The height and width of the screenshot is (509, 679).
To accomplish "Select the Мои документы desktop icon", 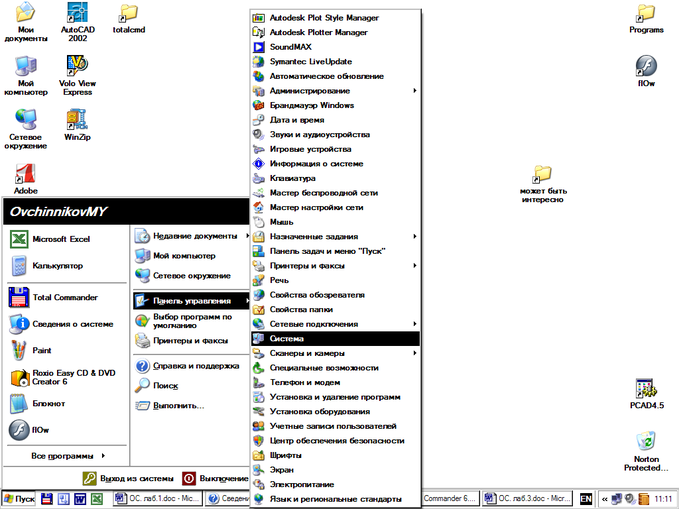I will click(x=26, y=22).
